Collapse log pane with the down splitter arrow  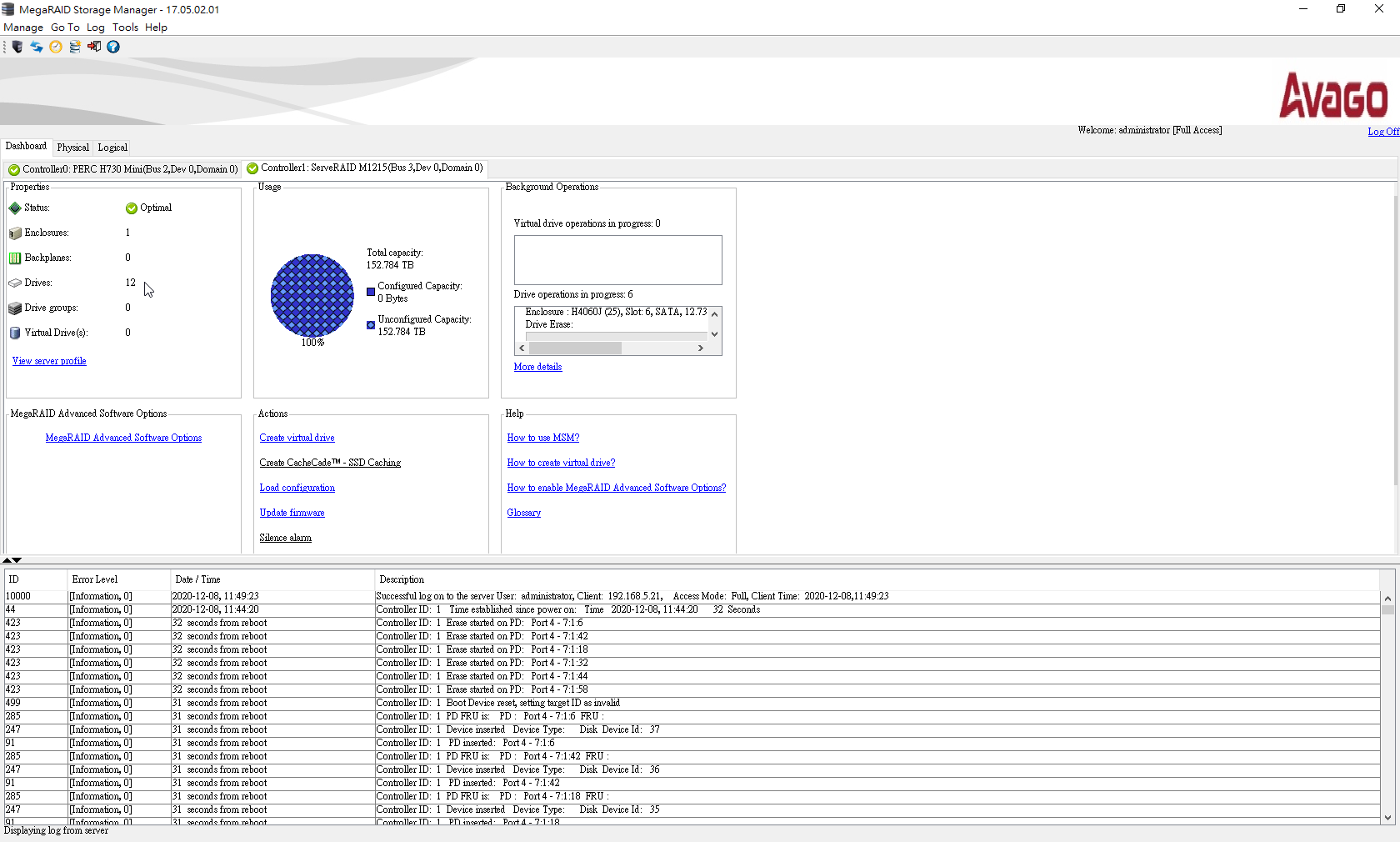coord(17,560)
